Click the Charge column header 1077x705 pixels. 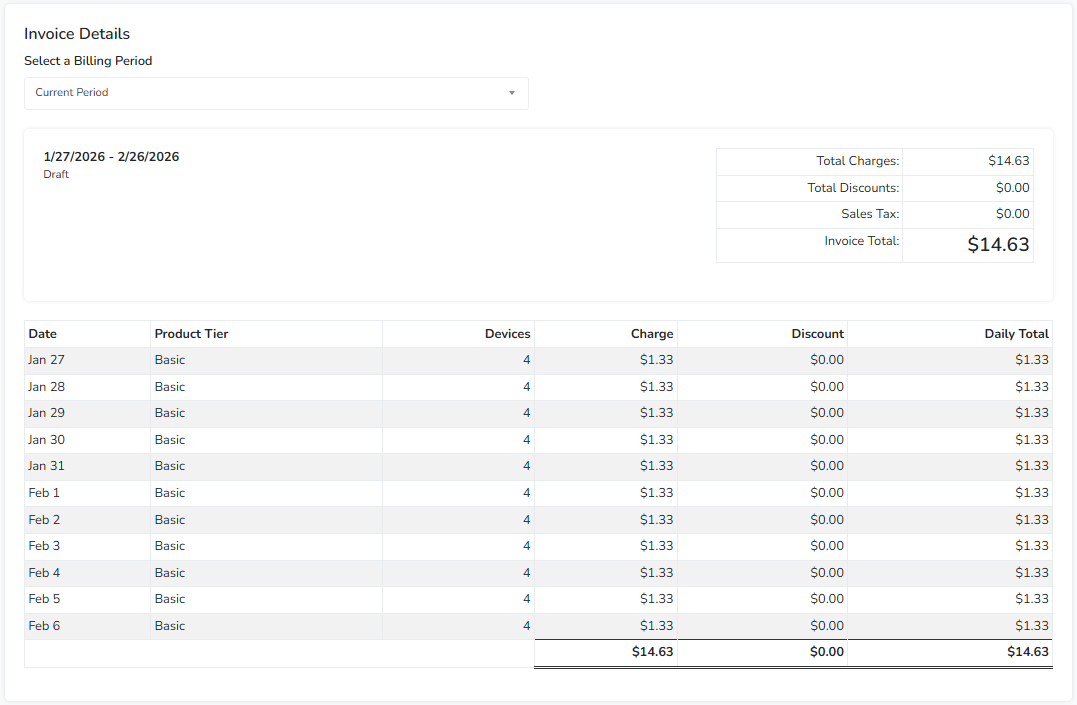[x=651, y=334]
